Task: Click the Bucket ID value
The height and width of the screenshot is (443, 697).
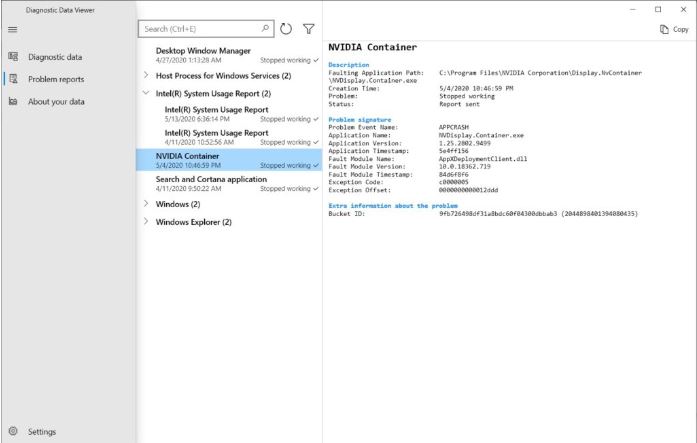Action: [538, 214]
